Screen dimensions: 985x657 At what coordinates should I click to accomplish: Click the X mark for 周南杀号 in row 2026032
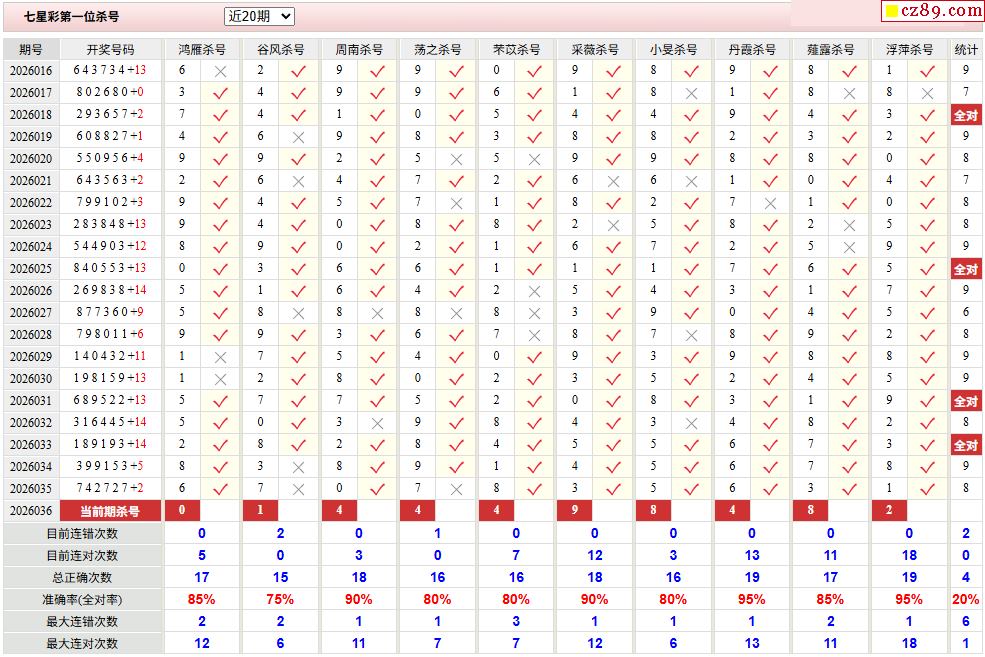pyautogui.click(x=377, y=423)
